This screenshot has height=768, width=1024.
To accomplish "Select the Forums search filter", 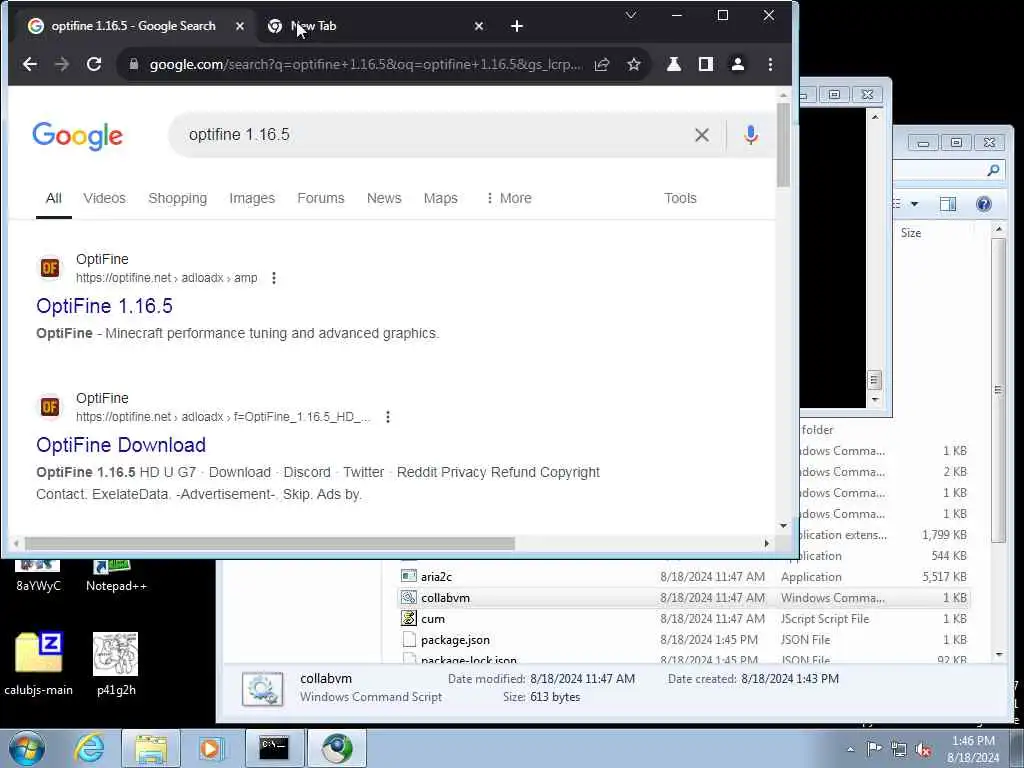I will pos(321,198).
